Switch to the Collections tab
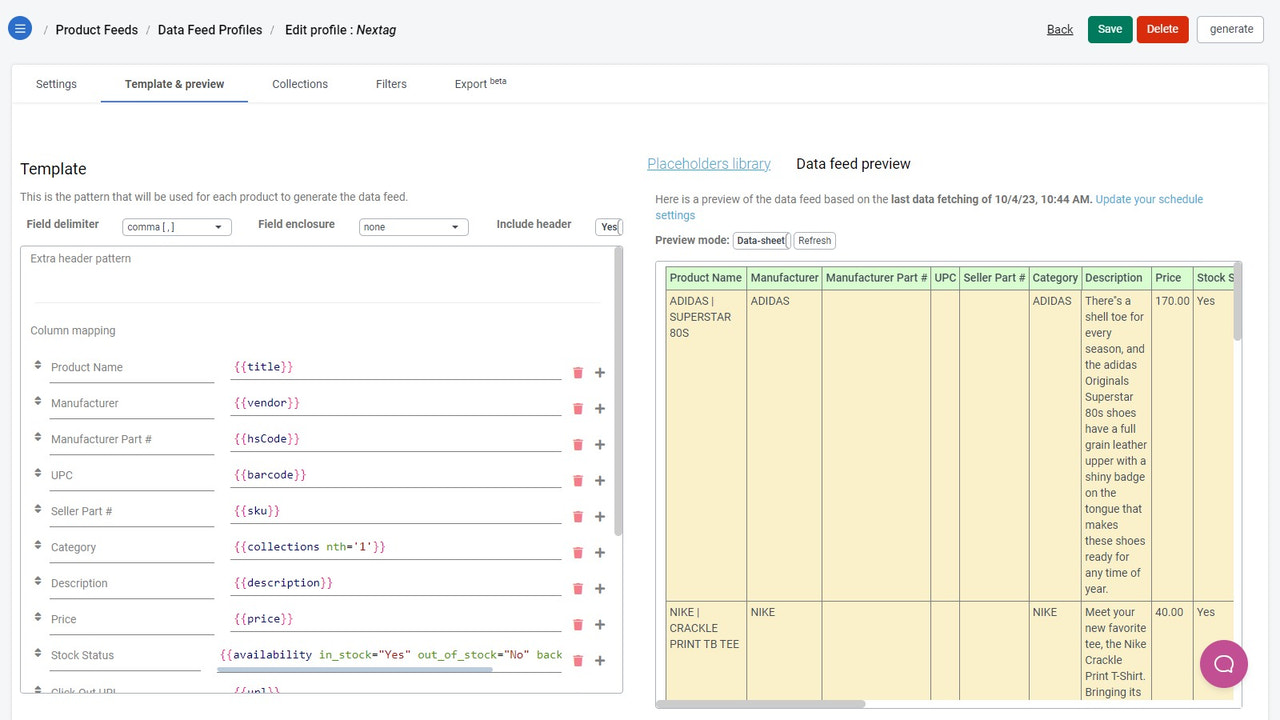Screen dimensions: 1280x720 [x=300, y=84]
